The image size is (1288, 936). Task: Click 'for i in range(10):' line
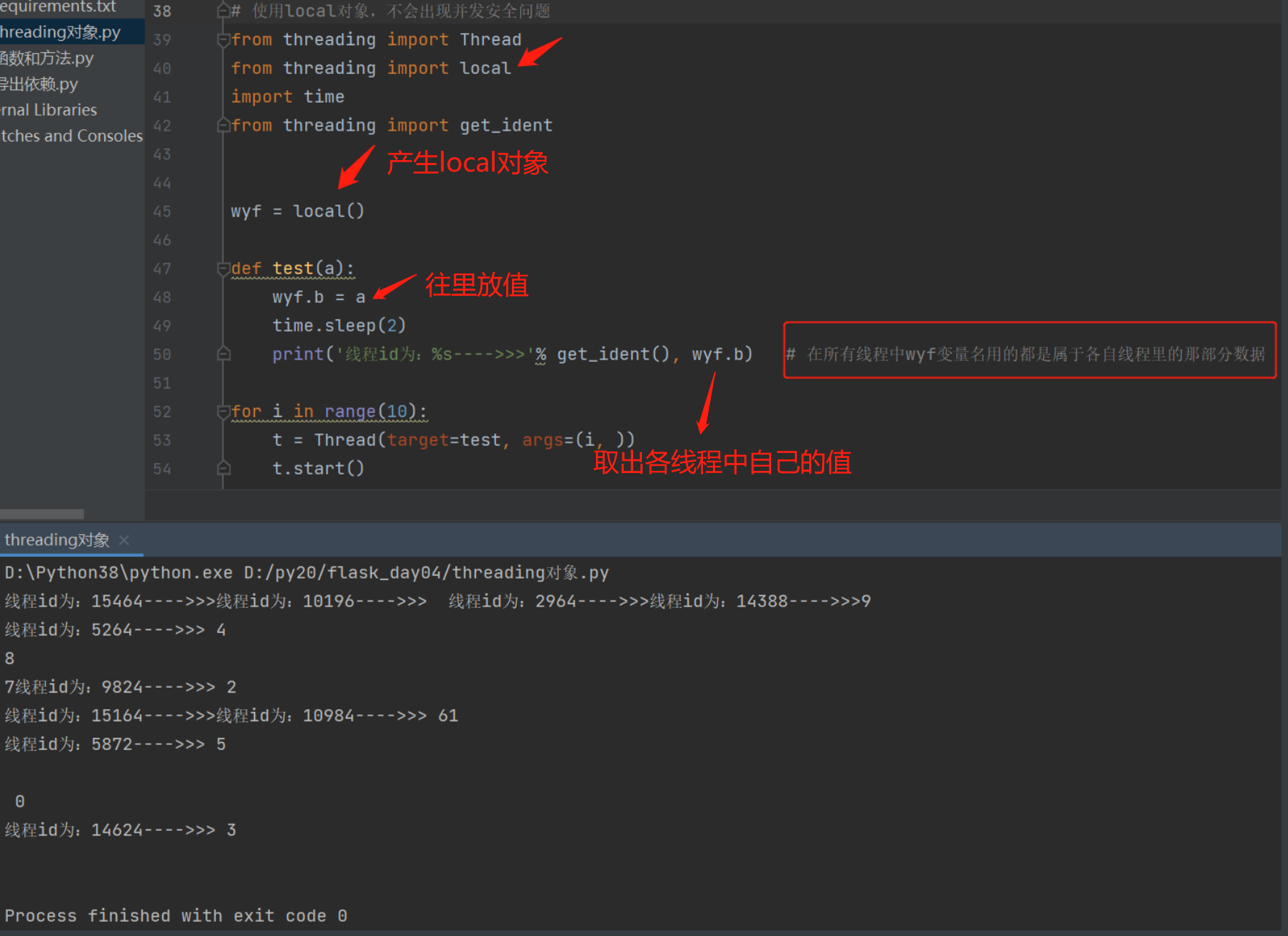(329, 411)
